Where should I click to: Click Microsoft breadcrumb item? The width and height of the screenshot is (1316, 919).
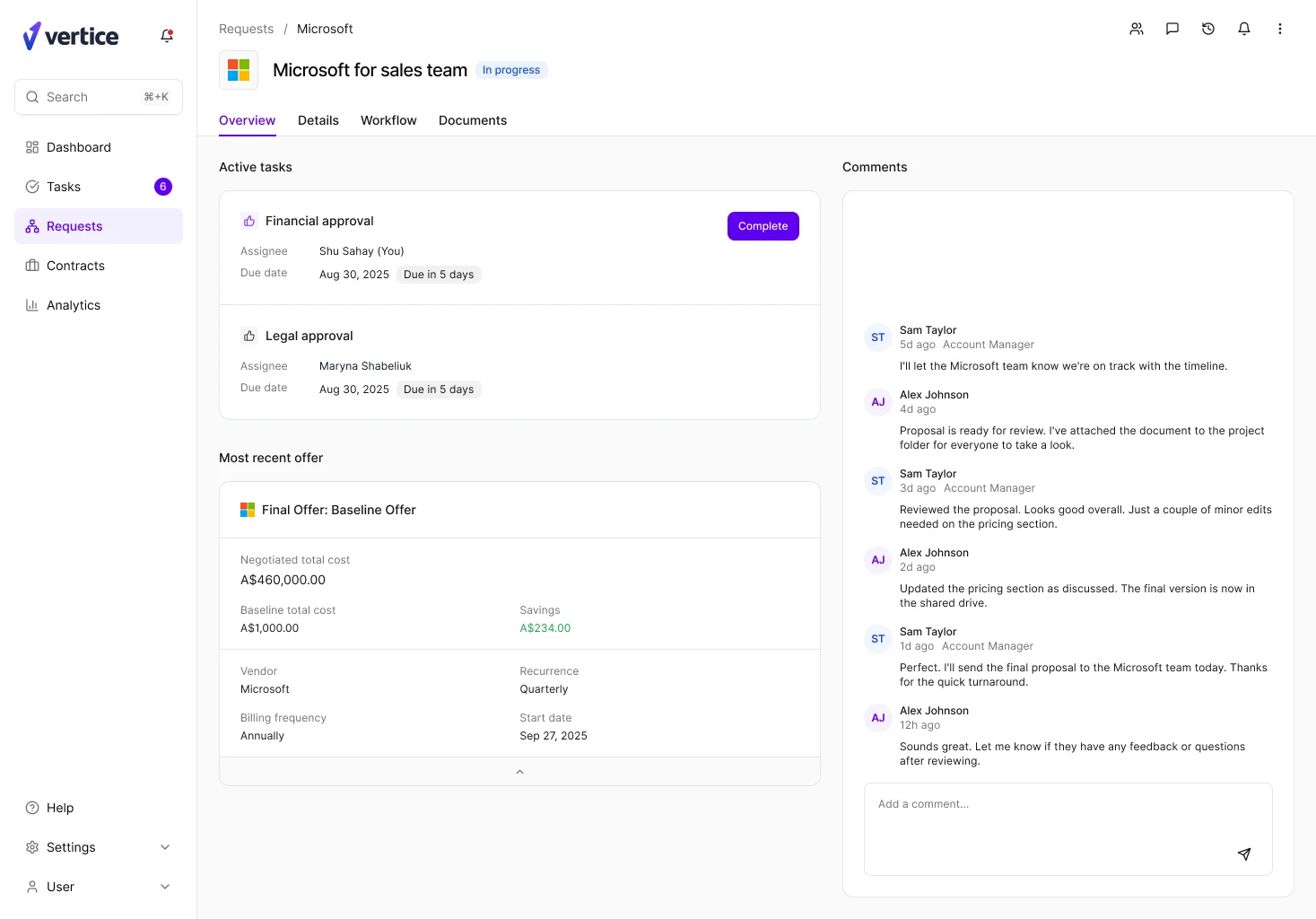325,29
